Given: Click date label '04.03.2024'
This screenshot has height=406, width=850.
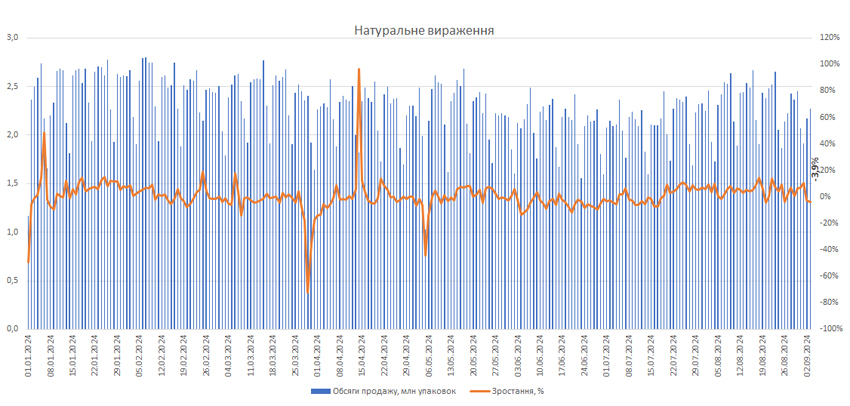Looking at the screenshot, I should pos(229,355).
